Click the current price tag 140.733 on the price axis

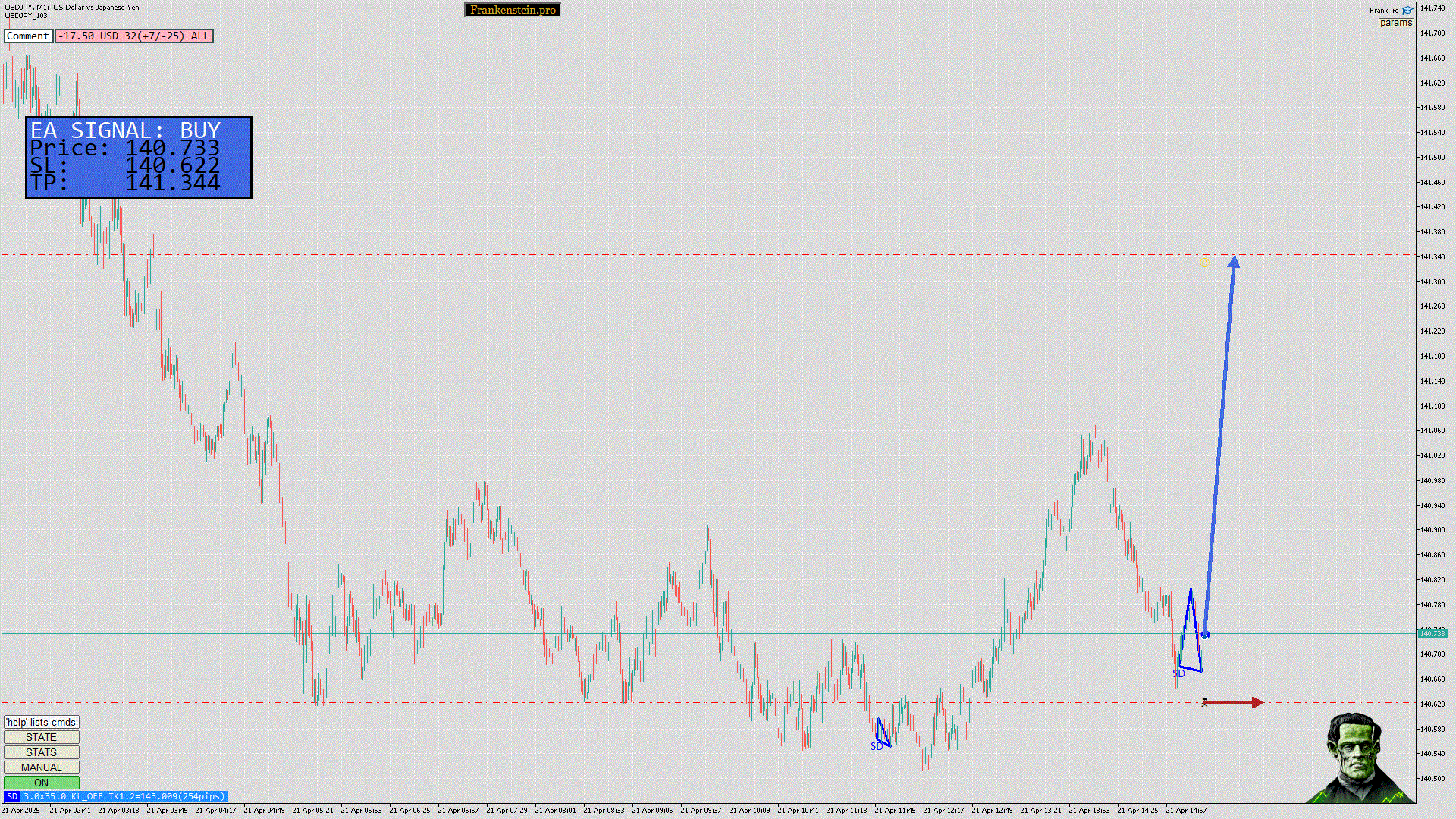[1432, 633]
